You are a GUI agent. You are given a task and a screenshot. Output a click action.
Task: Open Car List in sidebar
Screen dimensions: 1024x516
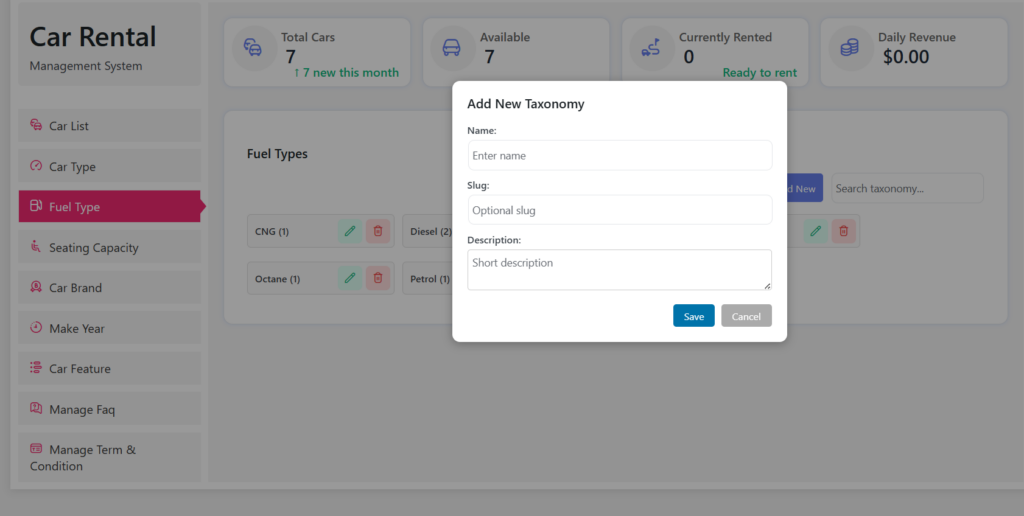110,125
